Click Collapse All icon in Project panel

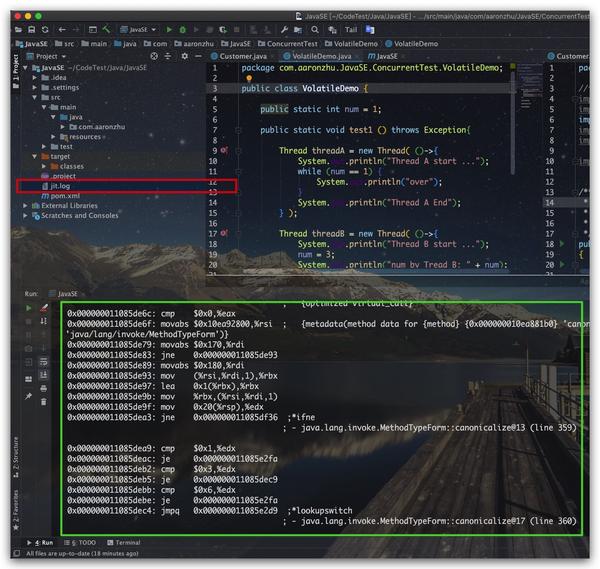(x=168, y=56)
